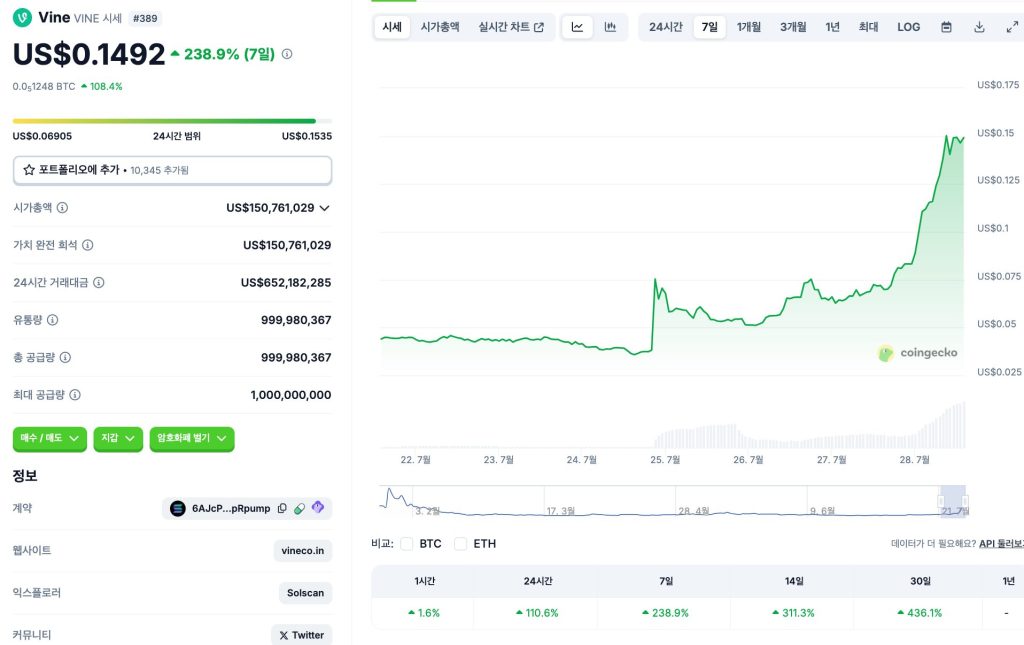This screenshot has width=1024, height=645.
Task: Select the 1년 time range
Action: pos(832,27)
